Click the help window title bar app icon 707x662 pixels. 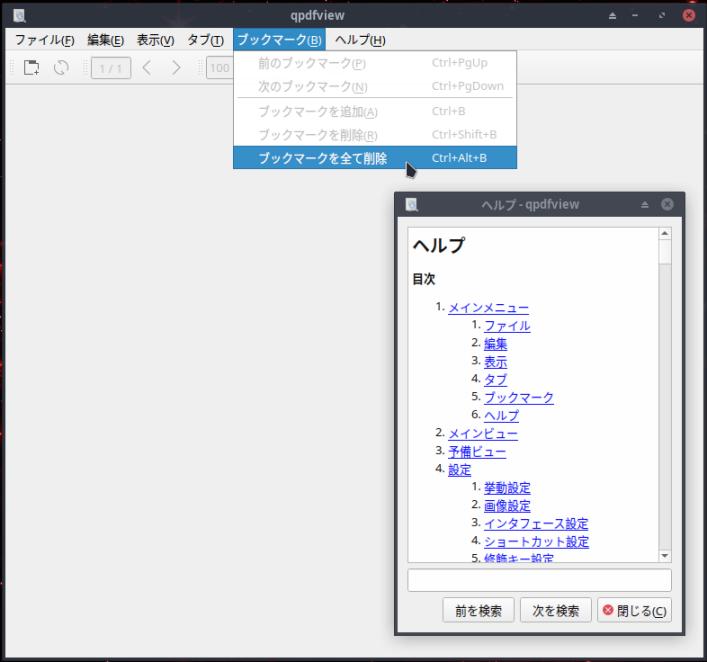[x=412, y=205]
